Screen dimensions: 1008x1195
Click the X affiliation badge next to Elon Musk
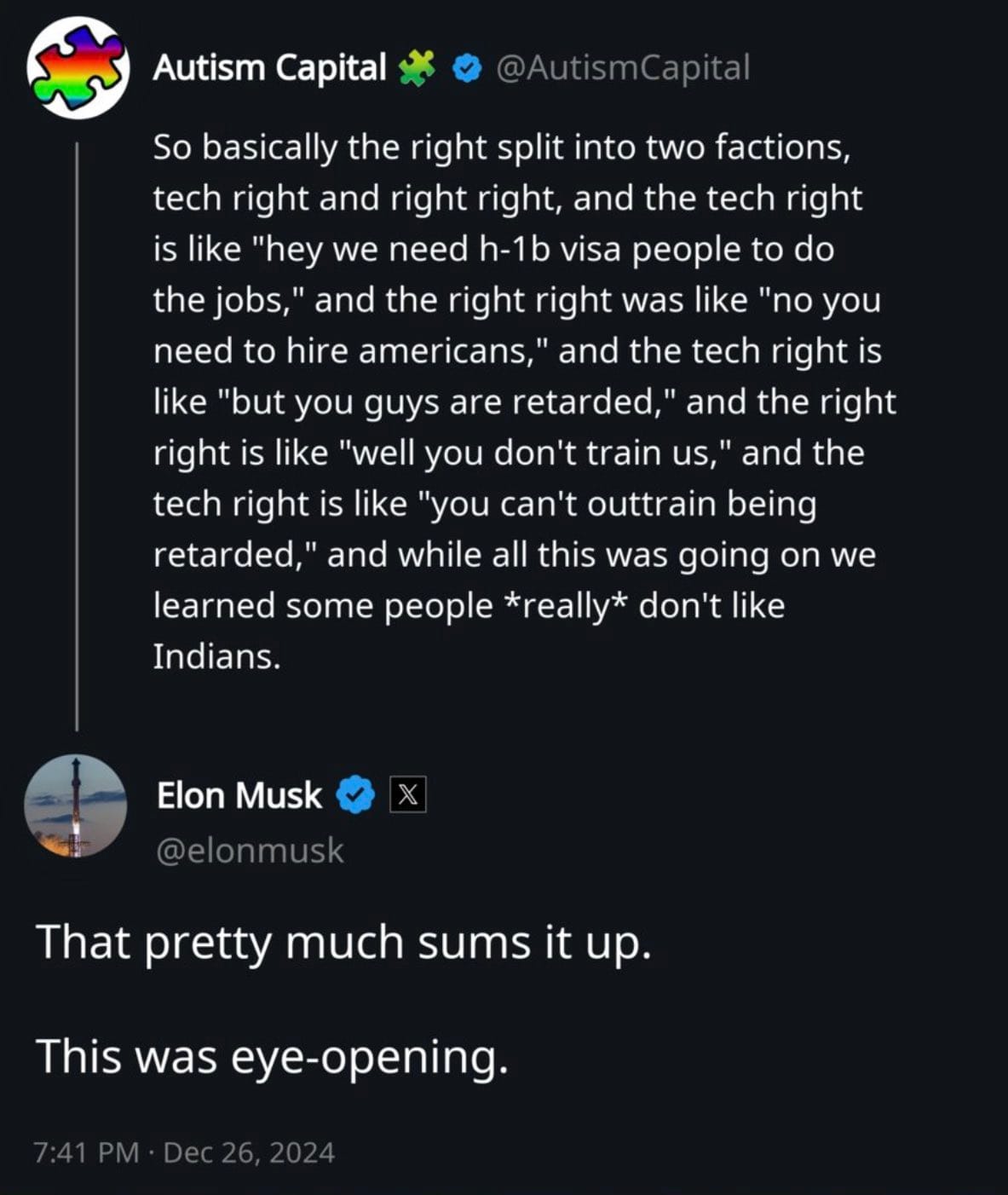(406, 794)
